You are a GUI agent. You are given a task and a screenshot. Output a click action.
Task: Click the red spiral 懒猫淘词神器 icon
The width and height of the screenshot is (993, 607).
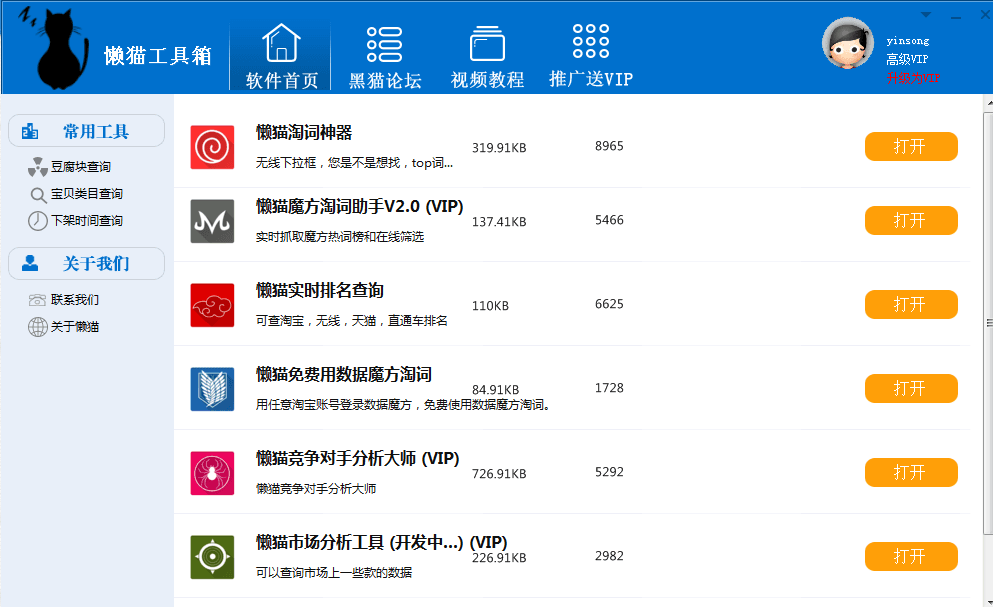(212, 147)
